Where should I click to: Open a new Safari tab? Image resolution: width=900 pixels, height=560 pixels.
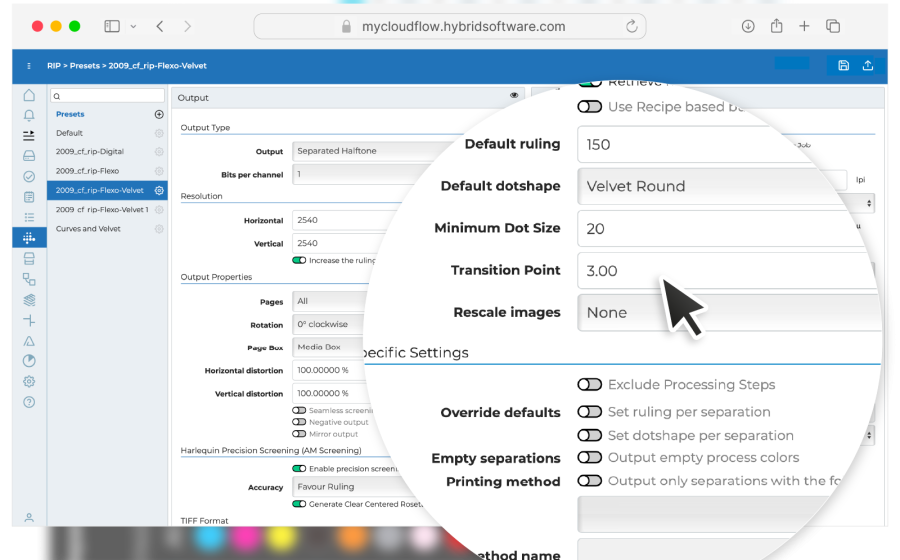804,26
